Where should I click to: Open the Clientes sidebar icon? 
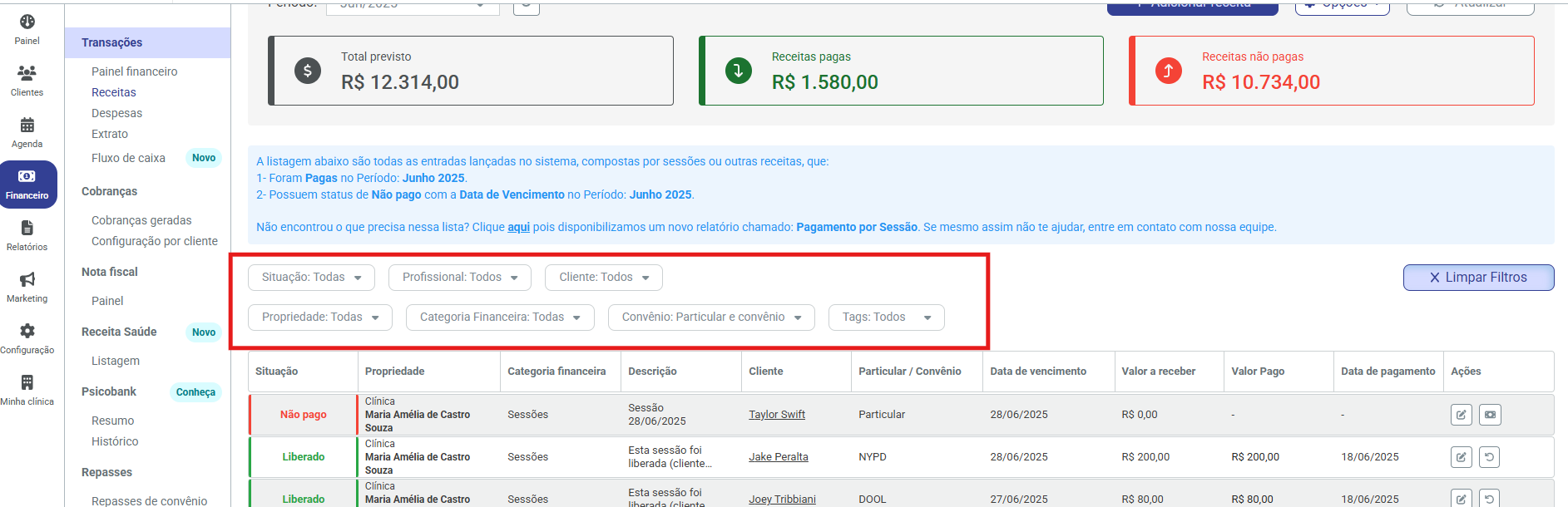(x=27, y=73)
